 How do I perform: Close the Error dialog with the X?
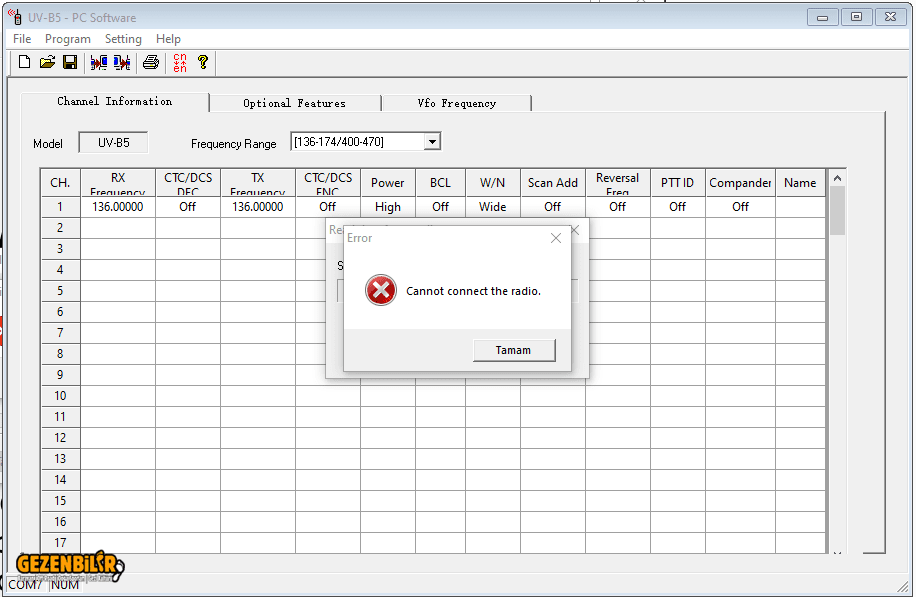556,238
